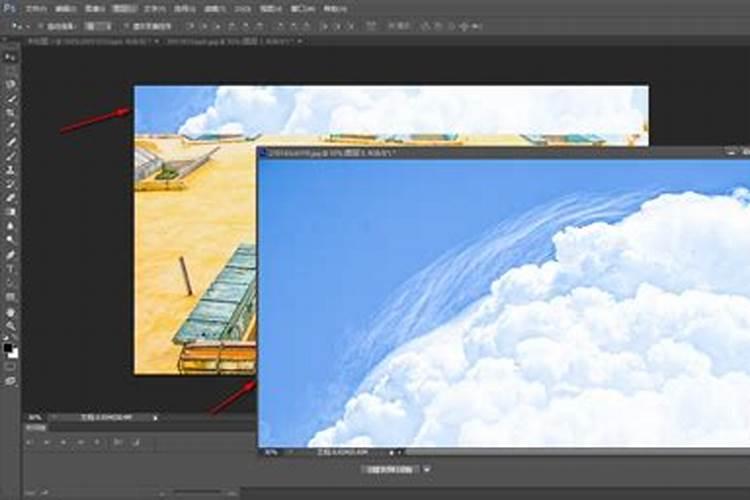Select the Brush tool
Image resolution: width=750 pixels, height=500 pixels.
coord(10,156)
